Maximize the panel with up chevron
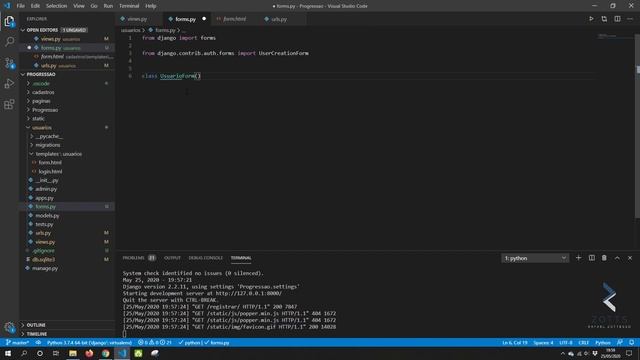The height and width of the screenshot is (360, 640). pos(617,258)
